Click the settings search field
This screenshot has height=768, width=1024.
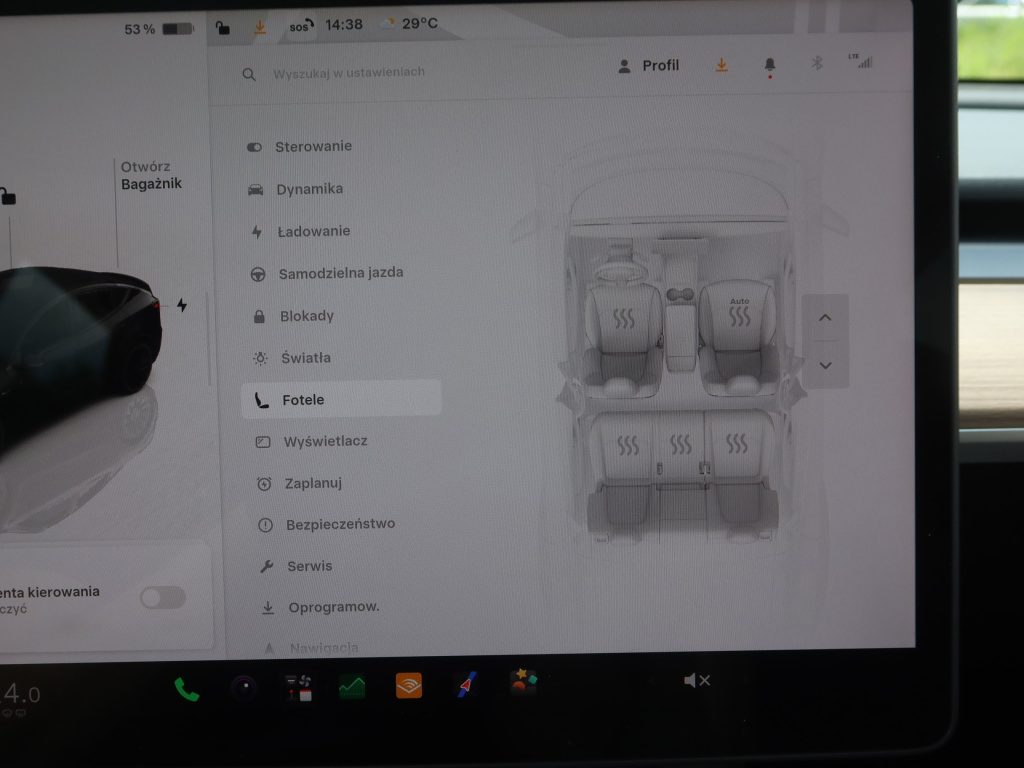tap(349, 72)
